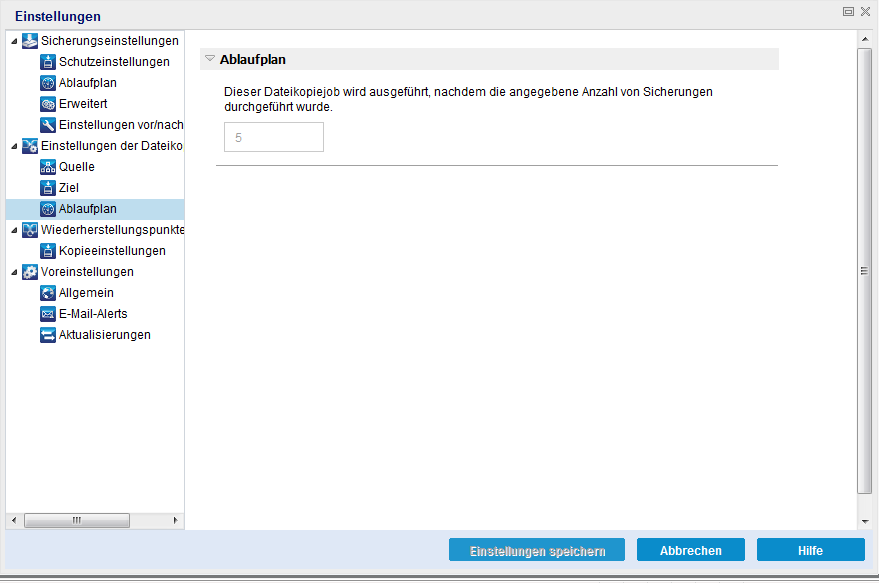Click the Sicherungseinstellungen label

(110, 41)
